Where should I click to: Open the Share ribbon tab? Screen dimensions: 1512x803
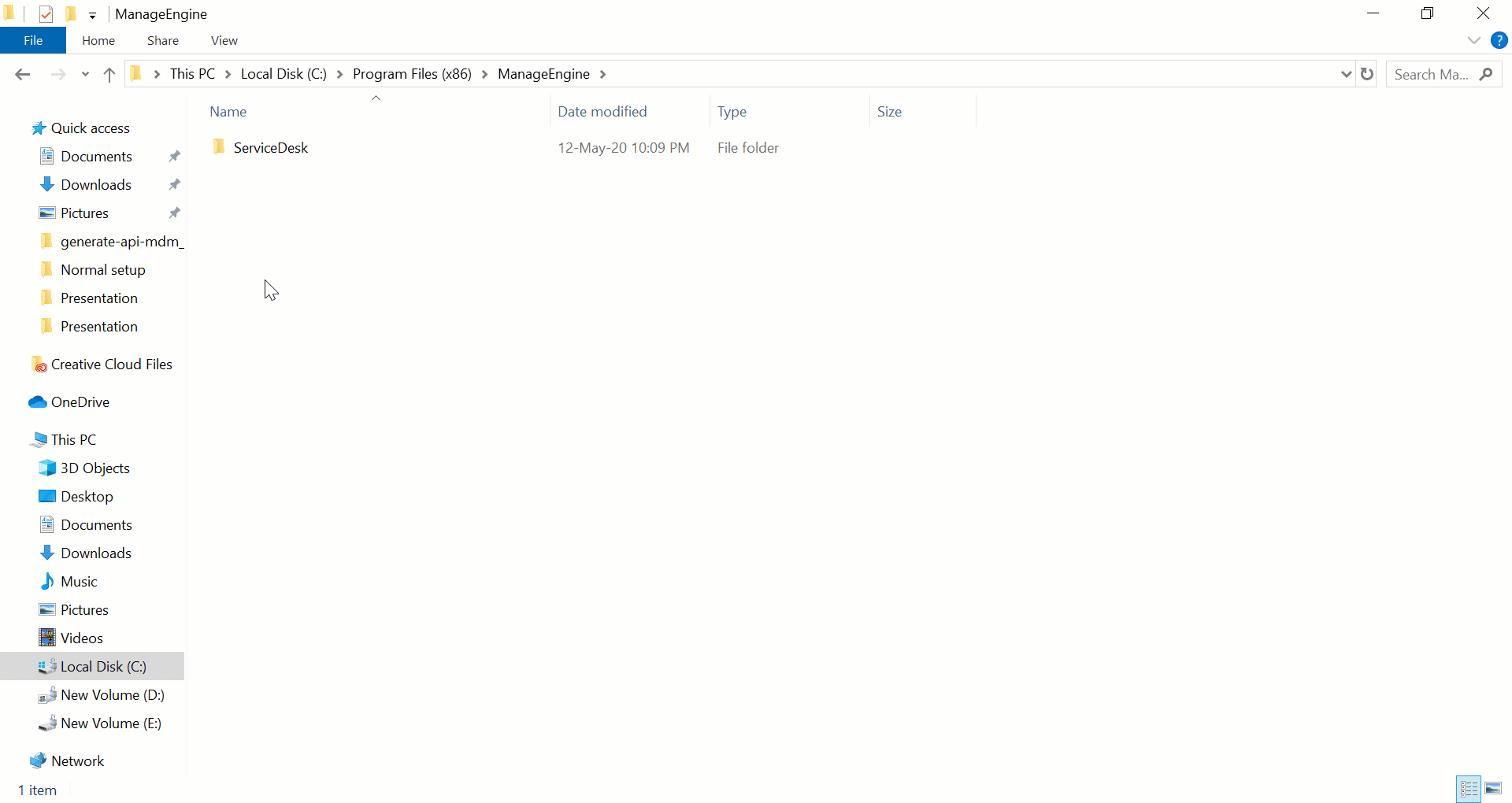point(163,40)
